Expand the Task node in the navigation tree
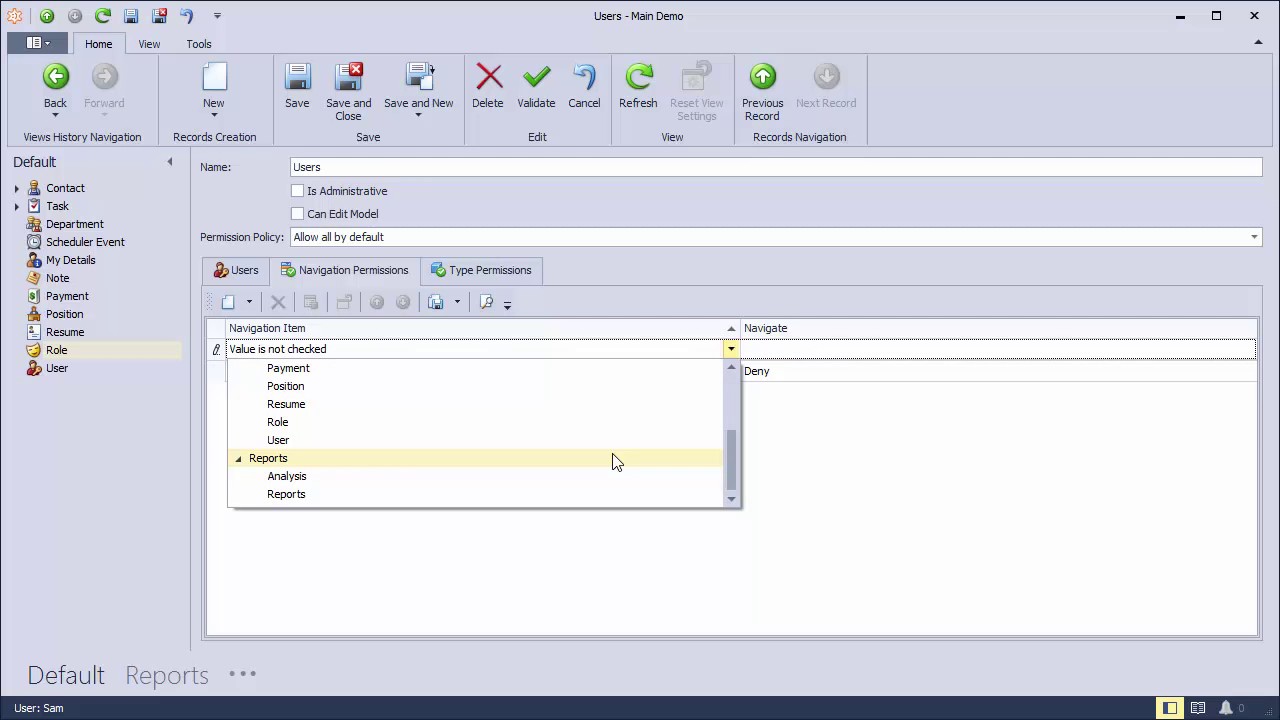The height and width of the screenshot is (720, 1280). 16,206
